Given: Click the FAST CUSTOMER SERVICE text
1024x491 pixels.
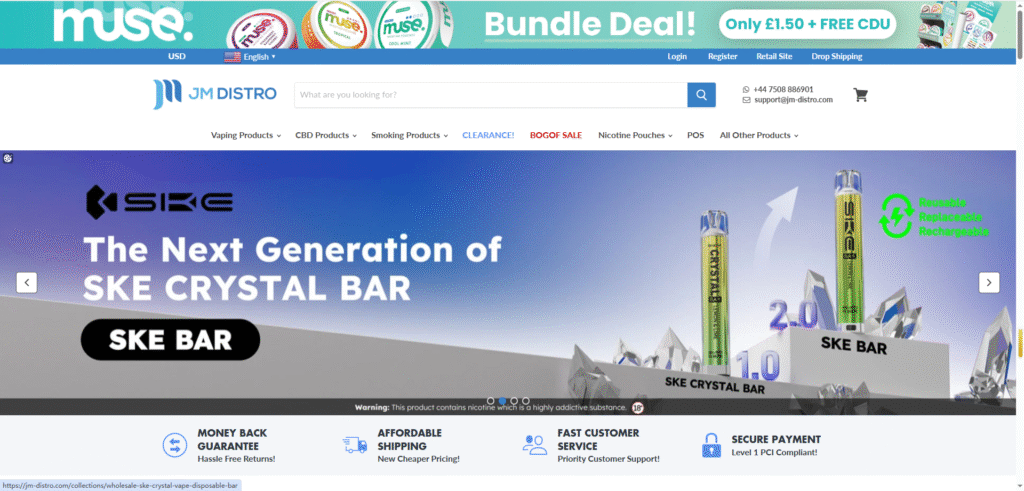Looking at the screenshot, I should point(598,439).
